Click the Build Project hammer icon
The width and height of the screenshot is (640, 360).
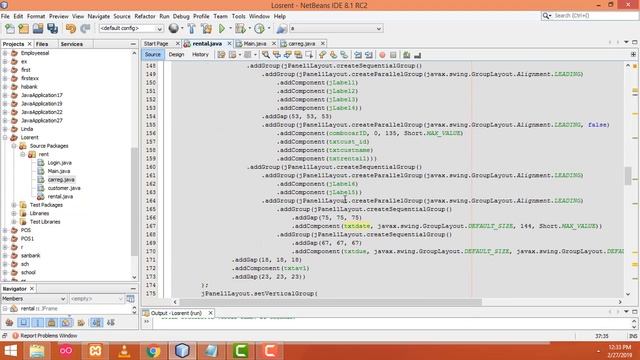[x=191, y=29]
